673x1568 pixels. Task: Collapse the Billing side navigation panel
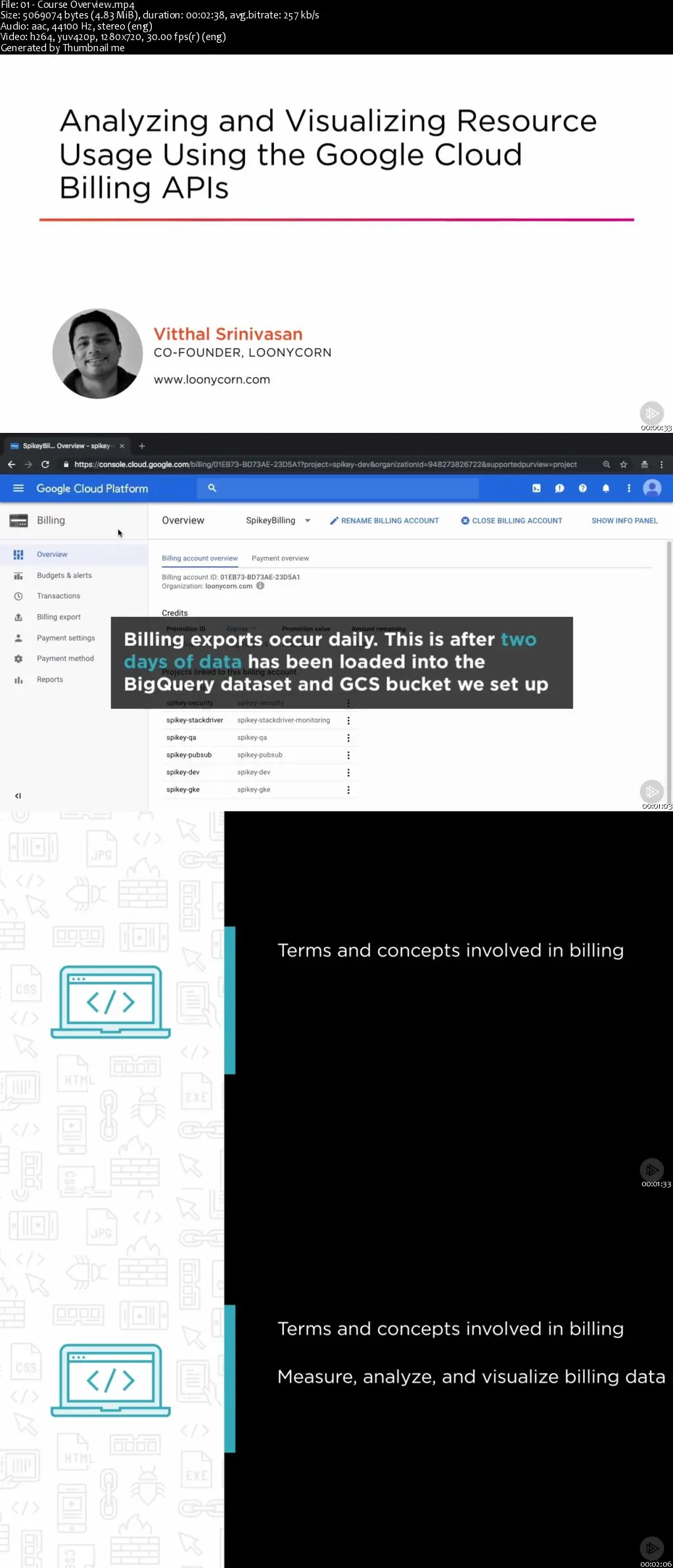pos(18,795)
